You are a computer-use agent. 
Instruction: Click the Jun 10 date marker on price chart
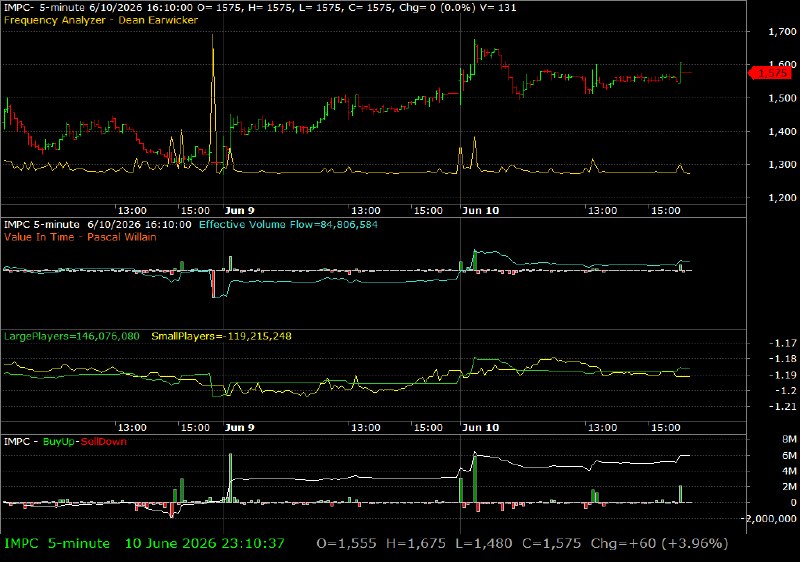(x=480, y=211)
